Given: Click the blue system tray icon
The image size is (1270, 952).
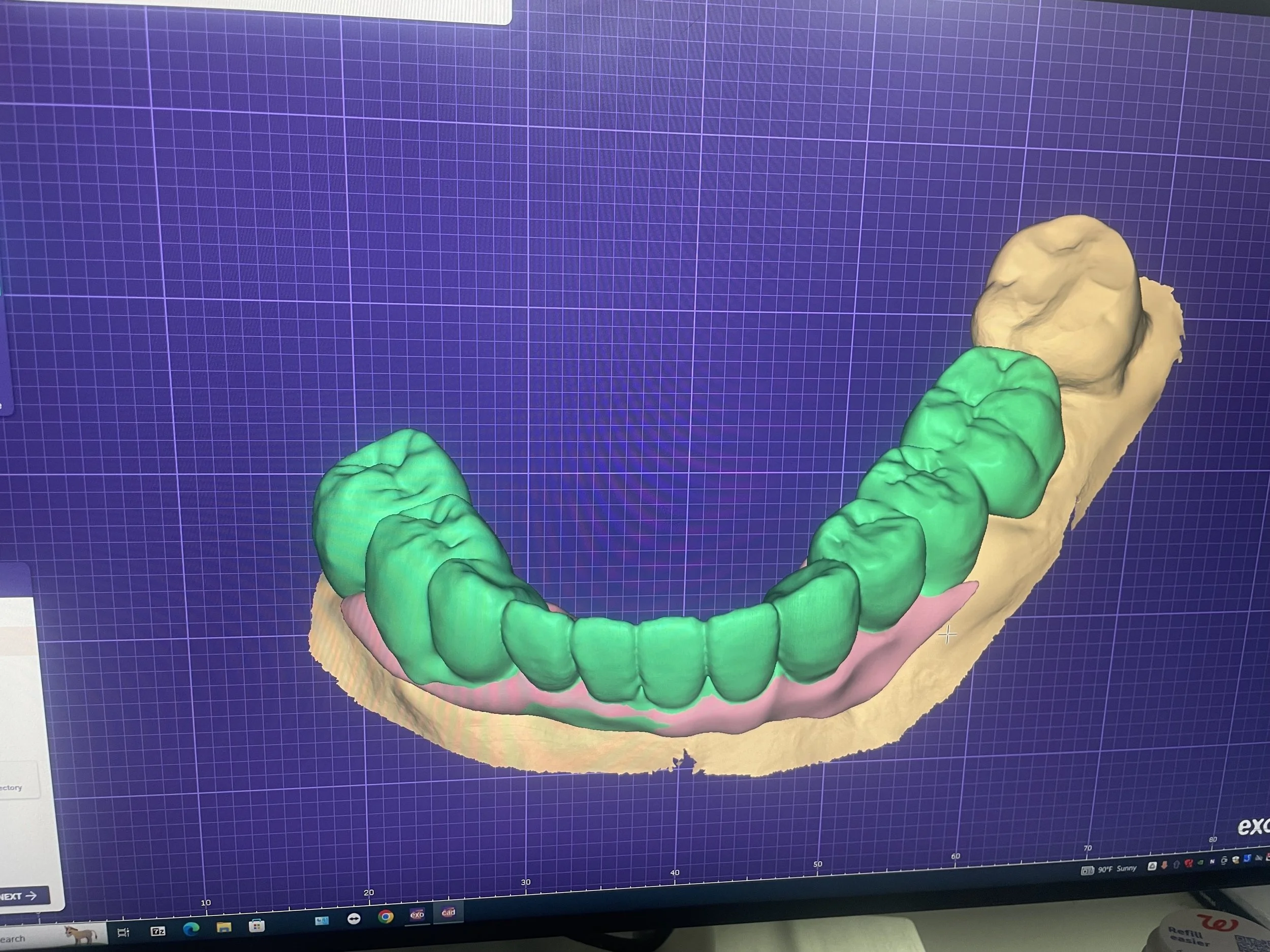Looking at the screenshot, I should coord(1248,859).
